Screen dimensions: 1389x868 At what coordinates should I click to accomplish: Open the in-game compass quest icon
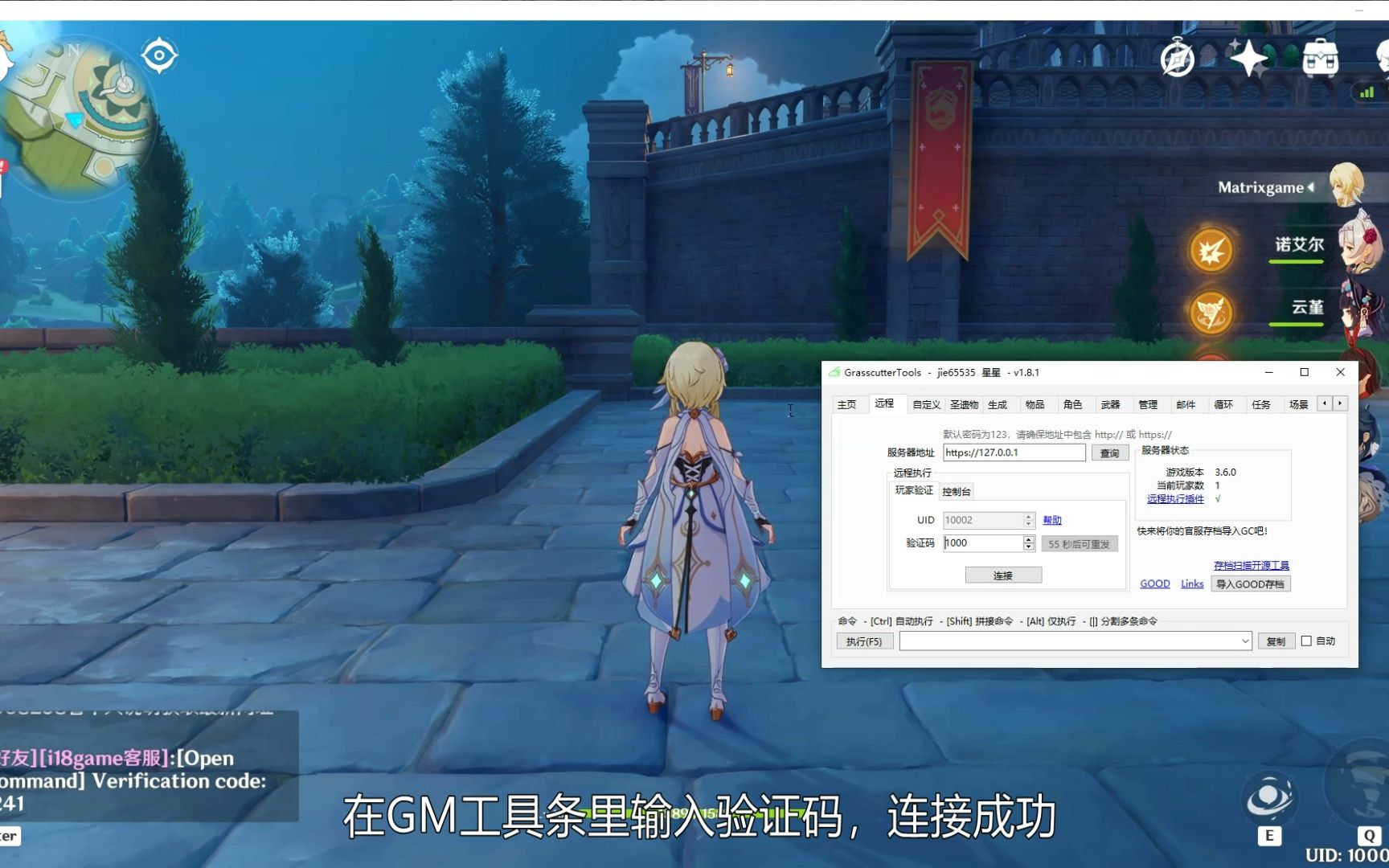click(1178, 59)
